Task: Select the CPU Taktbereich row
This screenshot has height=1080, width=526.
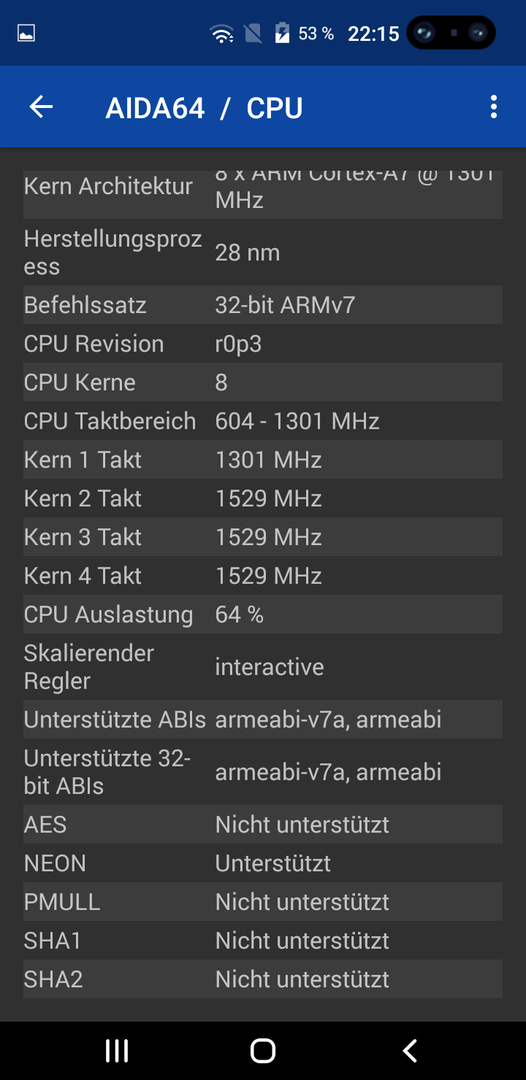Action: click(263, 421)
